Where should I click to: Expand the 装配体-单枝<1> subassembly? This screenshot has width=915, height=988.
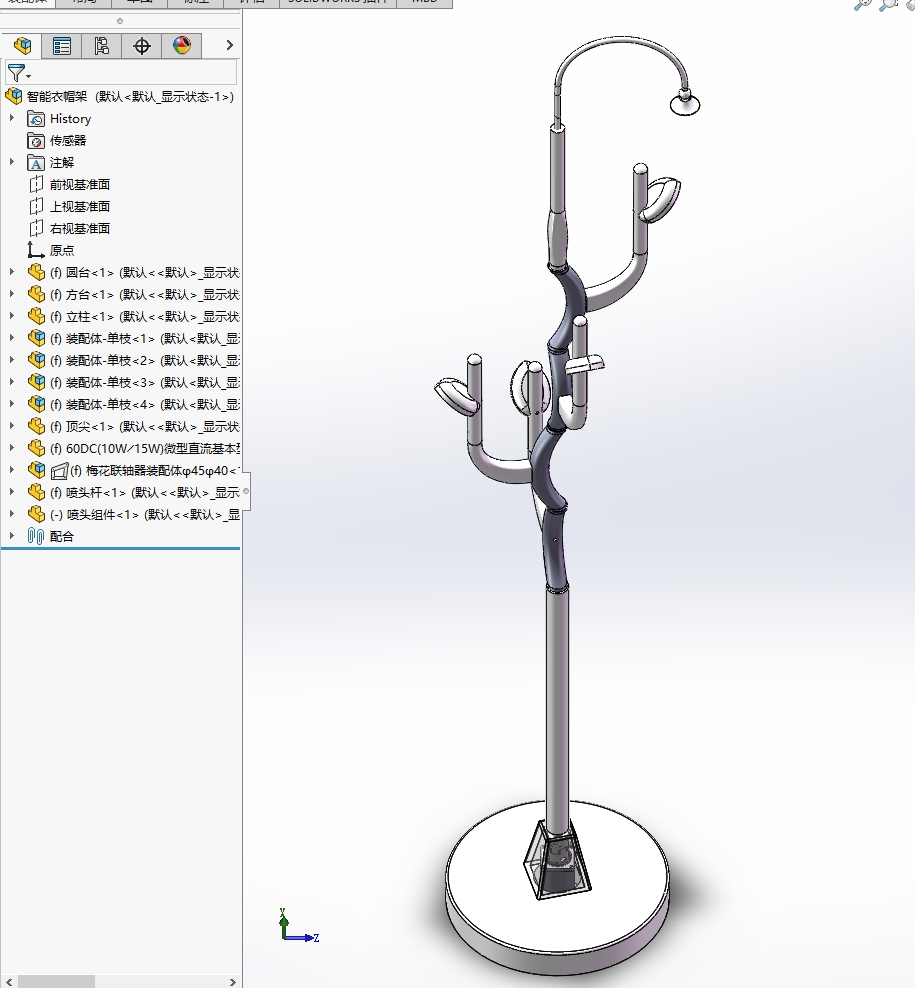11,338
